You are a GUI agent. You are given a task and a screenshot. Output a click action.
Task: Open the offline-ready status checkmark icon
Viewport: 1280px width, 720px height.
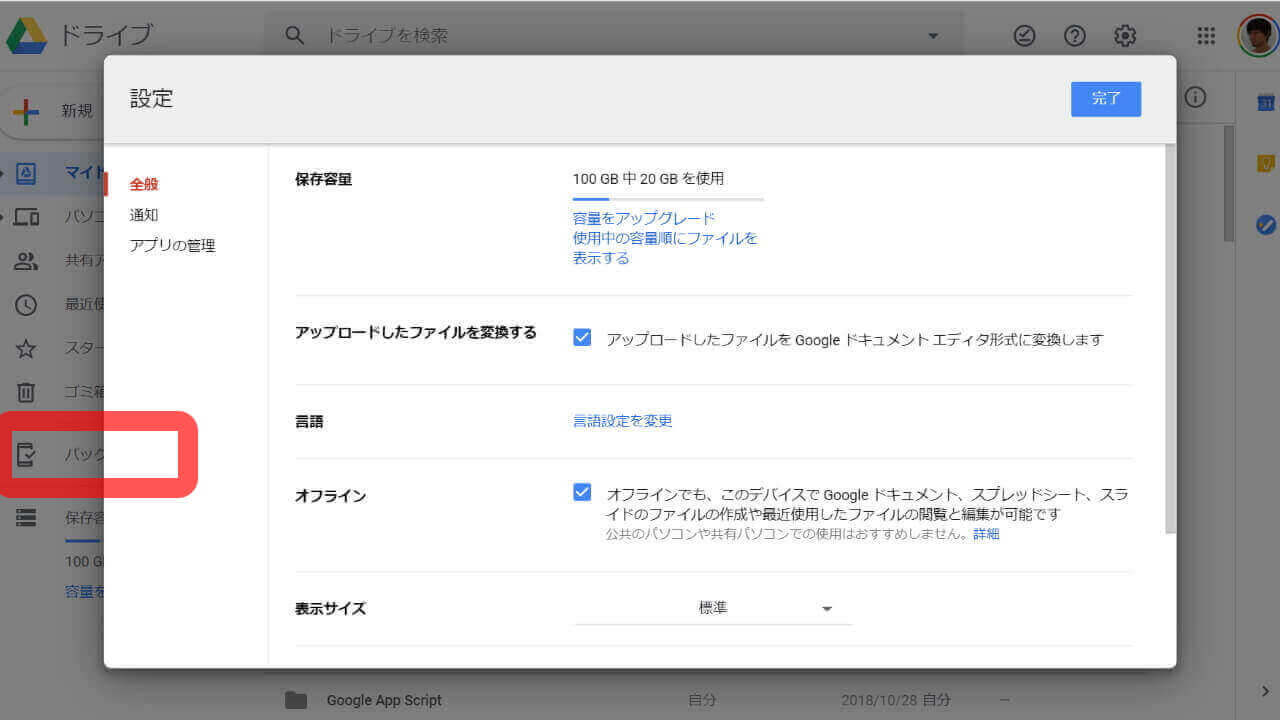1025,36
